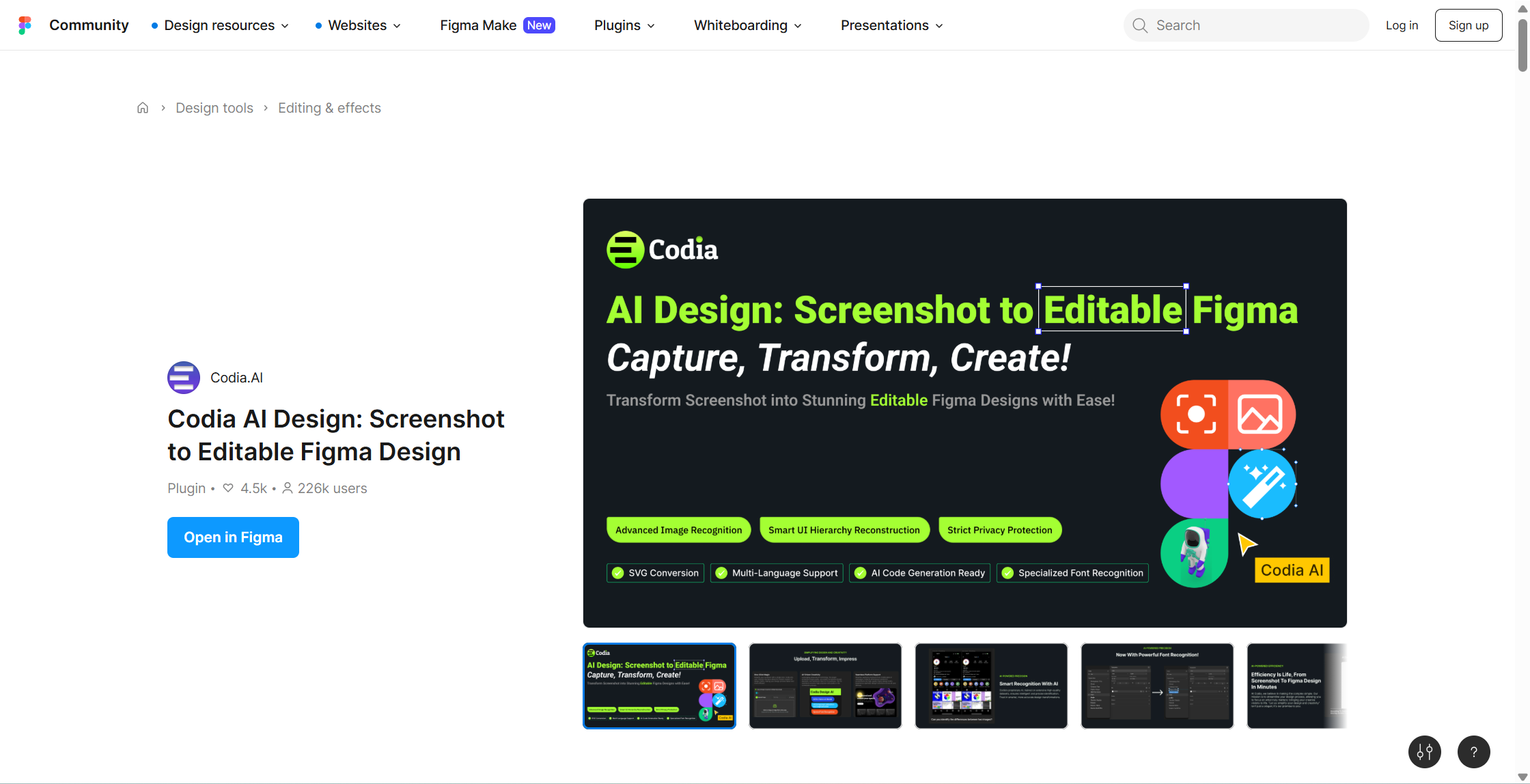Click the home breadcrumb icon

[x=143, y=108]
